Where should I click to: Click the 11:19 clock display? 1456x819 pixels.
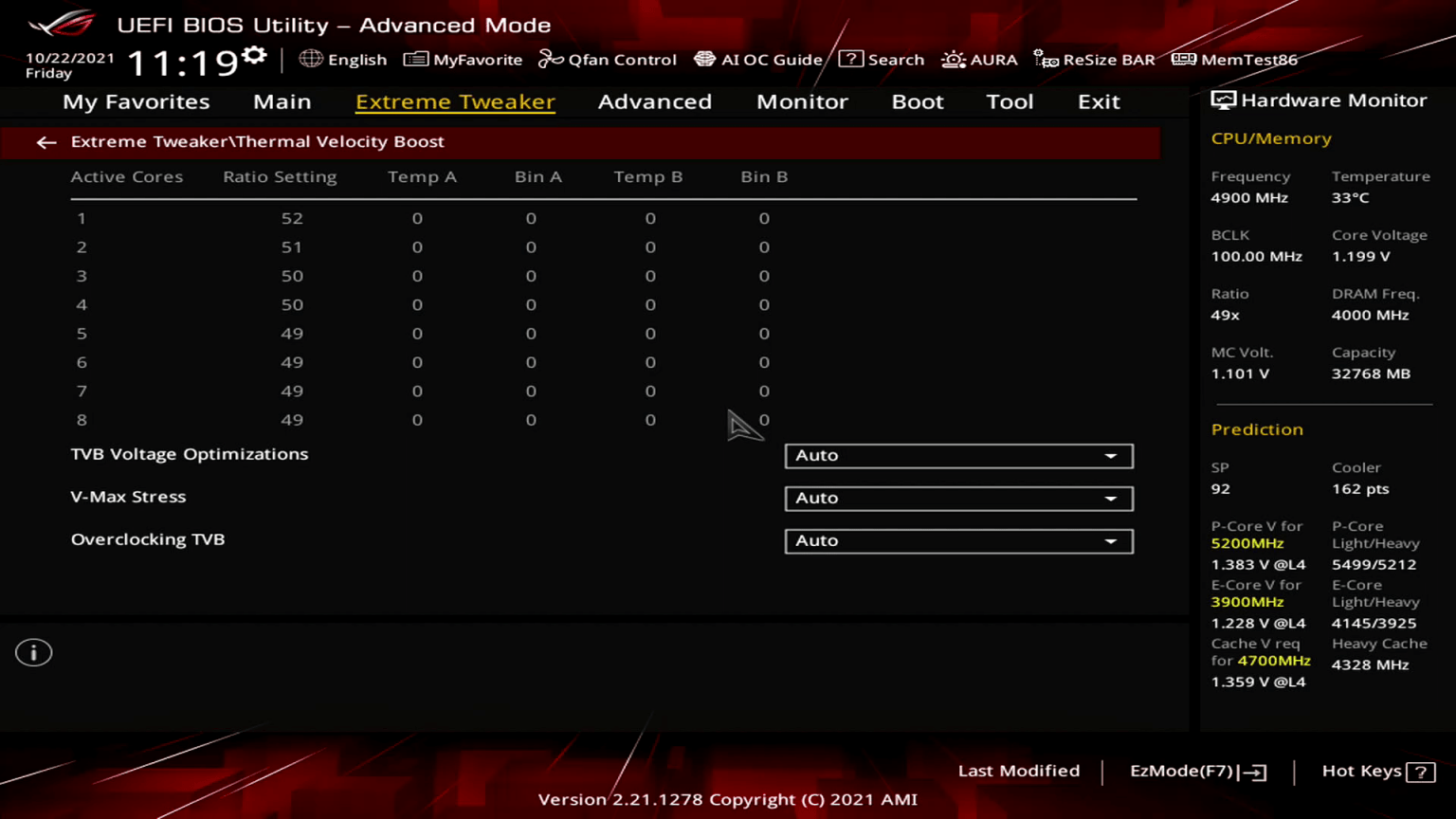point(183,64)
